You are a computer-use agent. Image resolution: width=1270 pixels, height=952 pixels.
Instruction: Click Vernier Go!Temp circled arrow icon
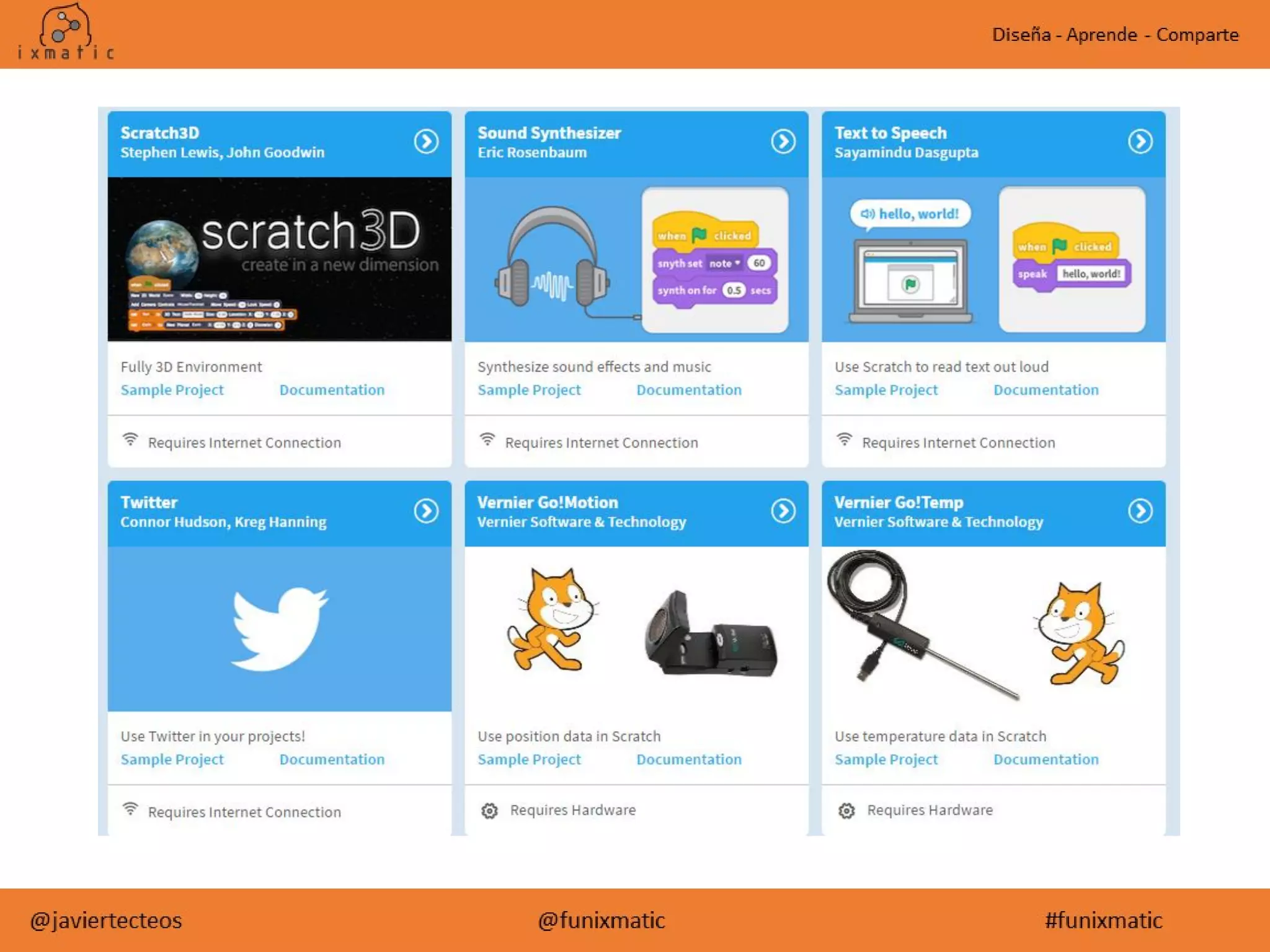click(1140, 511)
